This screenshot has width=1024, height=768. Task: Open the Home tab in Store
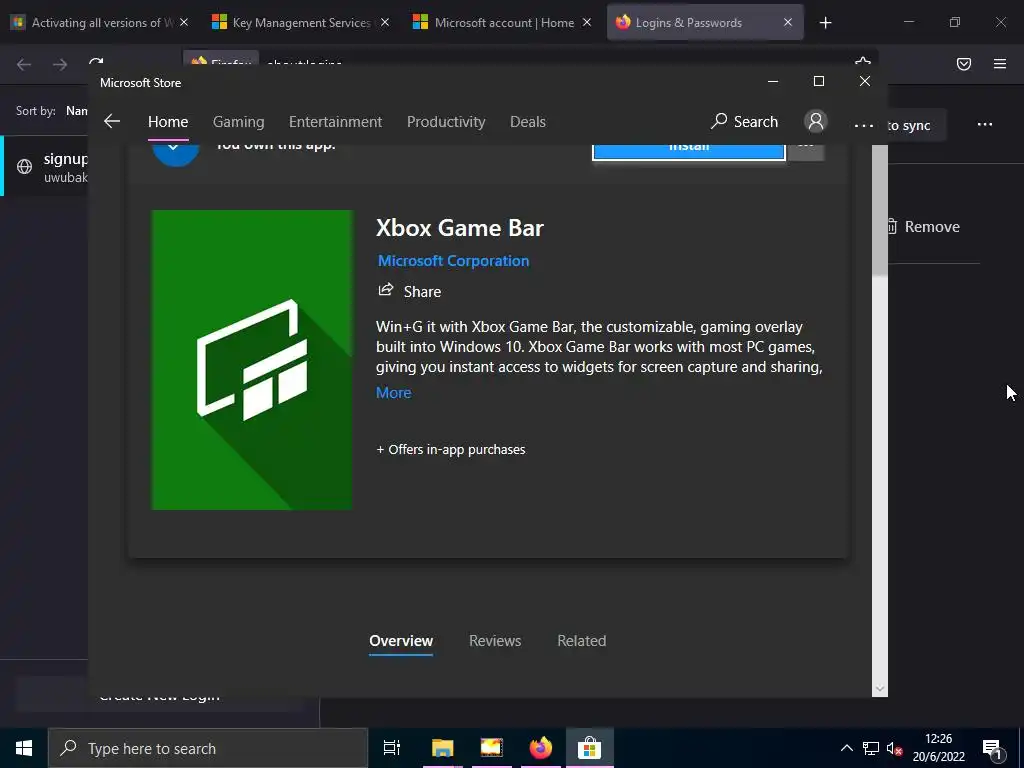[168, 122]
